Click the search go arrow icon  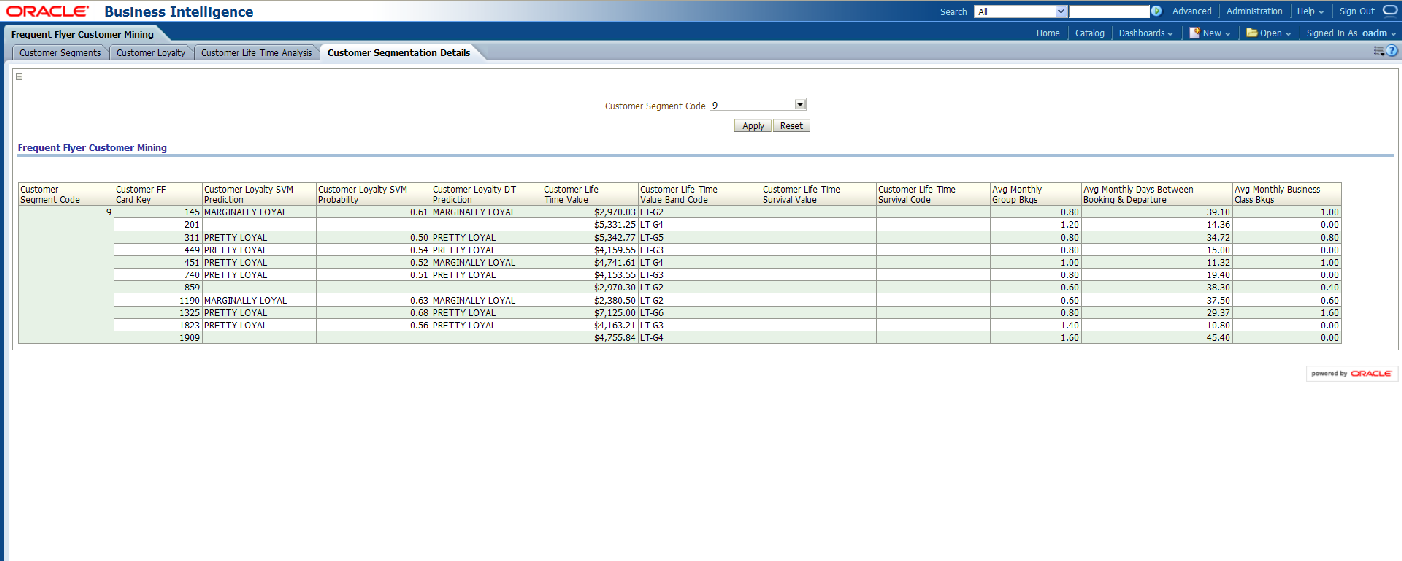tap(1156, 12)
